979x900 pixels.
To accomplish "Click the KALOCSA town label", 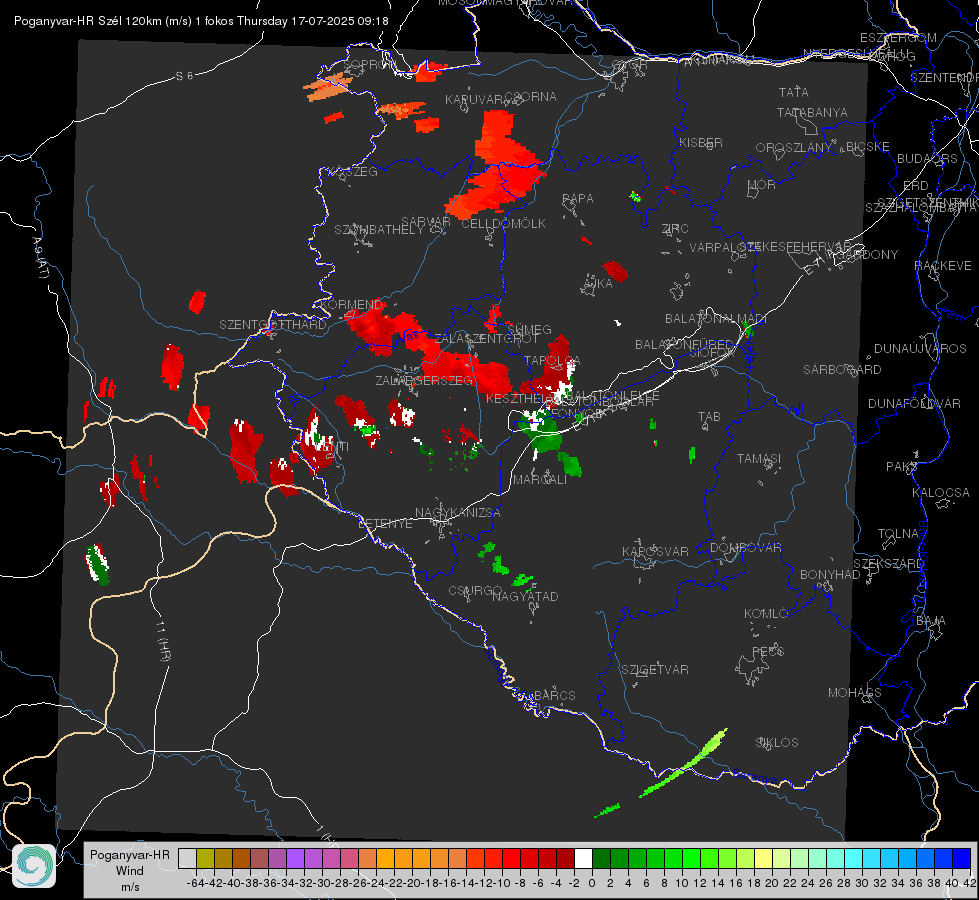I will [941, 493].
